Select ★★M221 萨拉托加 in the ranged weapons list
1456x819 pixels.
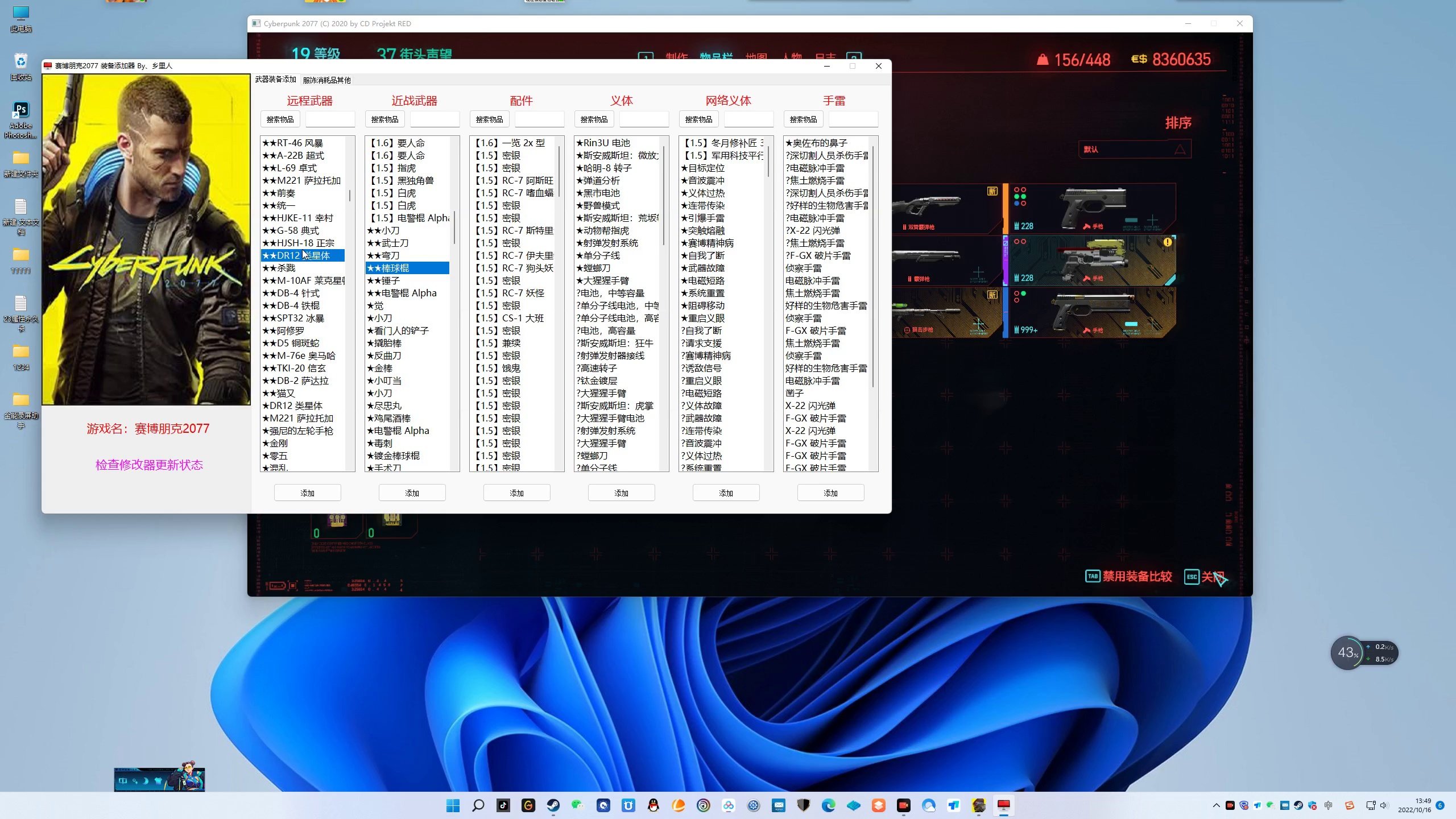302,180
